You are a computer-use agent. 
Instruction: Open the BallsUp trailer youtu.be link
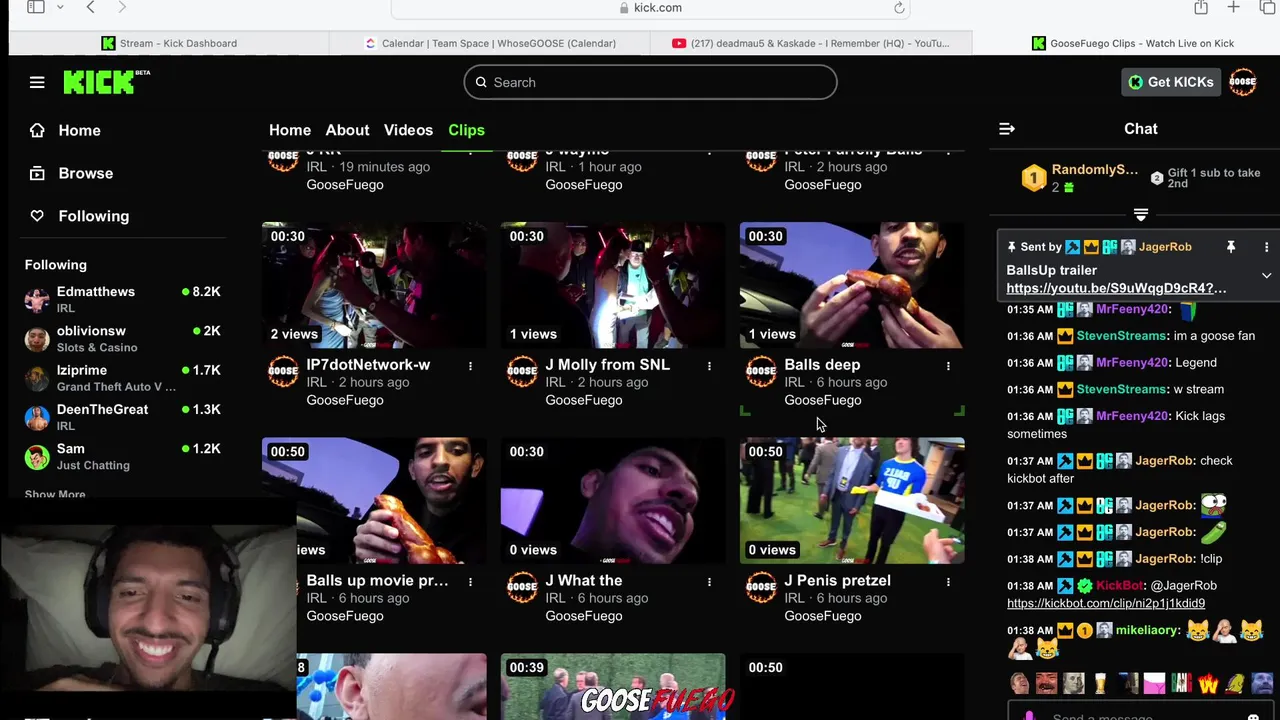[1116, 288]
